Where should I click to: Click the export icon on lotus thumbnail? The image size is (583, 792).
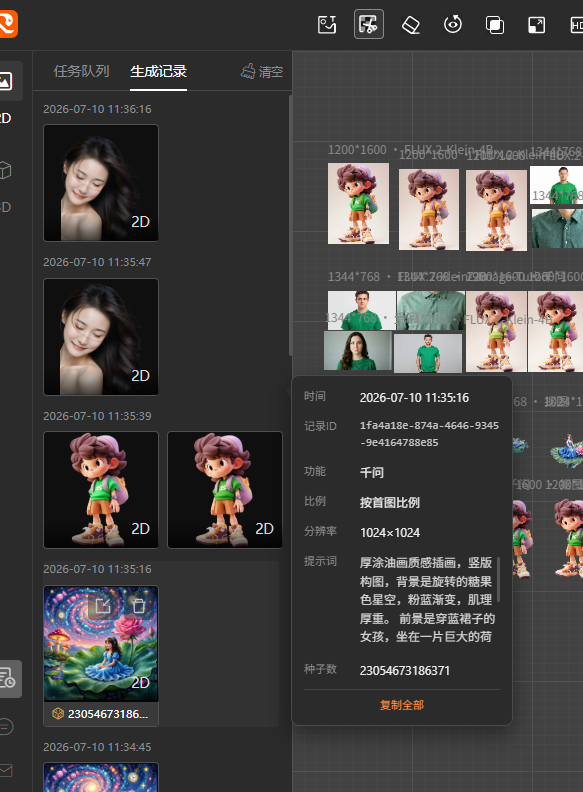(103, 605)
